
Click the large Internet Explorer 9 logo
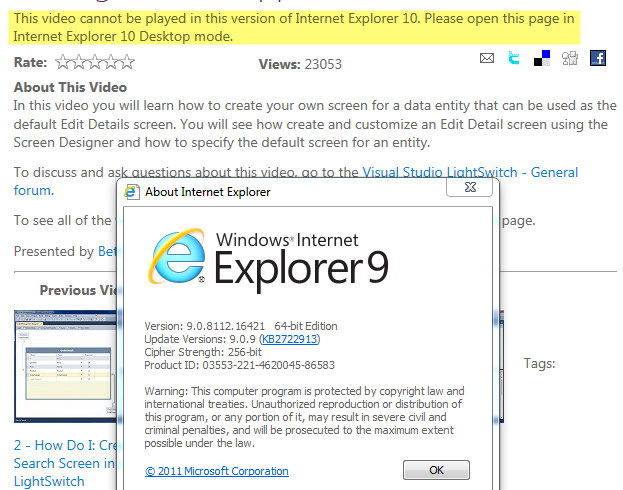[269, 261]
